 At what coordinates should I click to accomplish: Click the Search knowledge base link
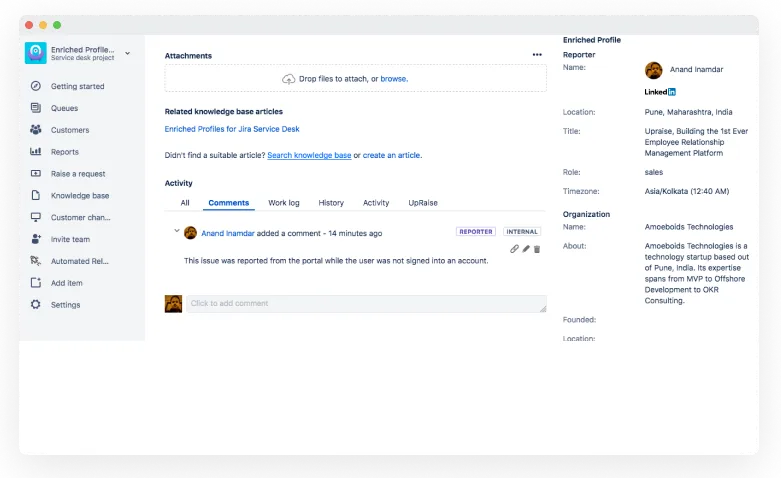[x=309, y=155]
